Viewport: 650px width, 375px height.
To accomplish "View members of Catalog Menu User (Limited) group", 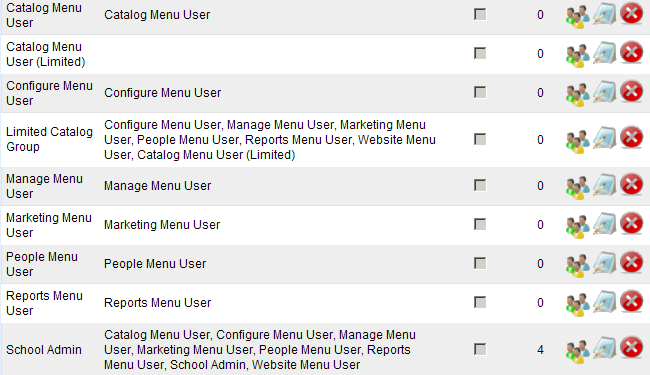I will coord(578,54).
